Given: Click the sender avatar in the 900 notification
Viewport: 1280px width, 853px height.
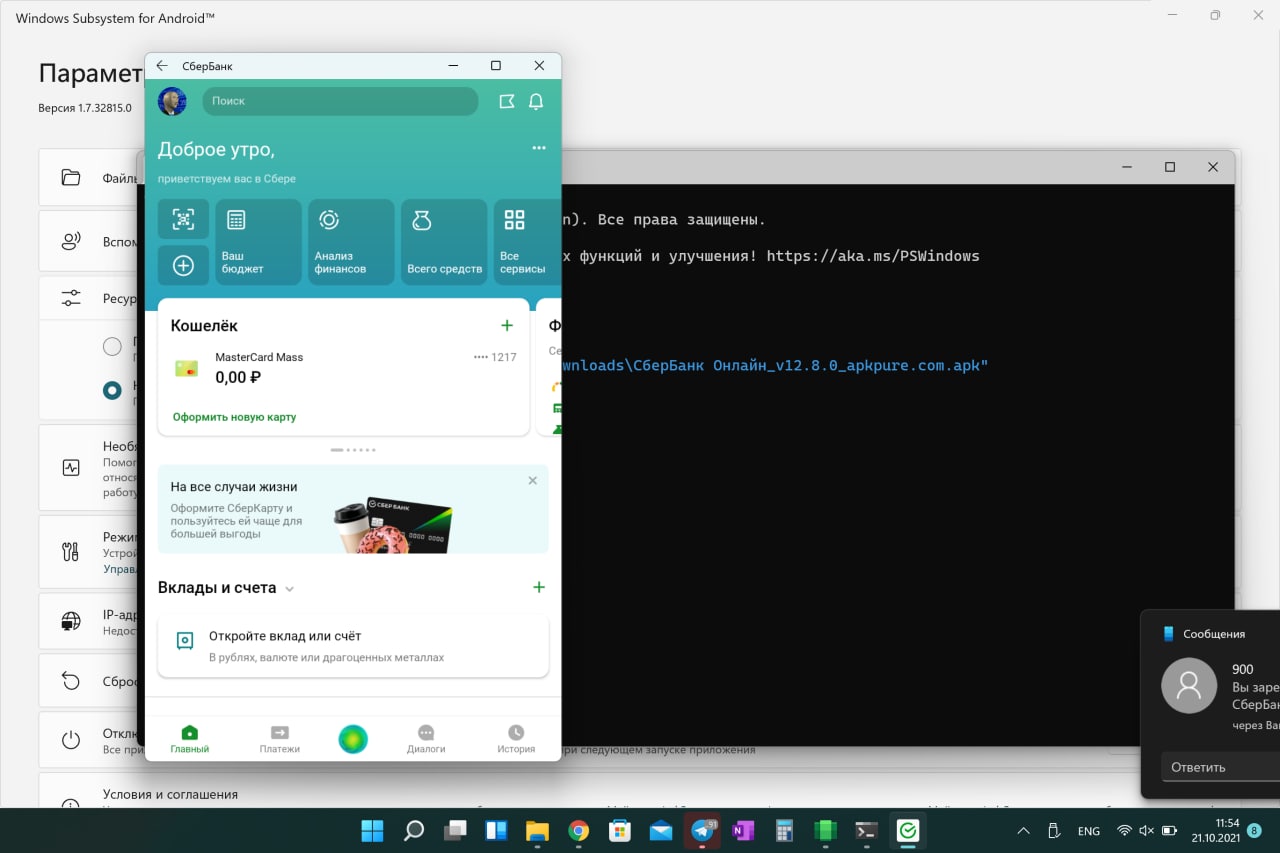Looking at the screenshot, I should coord(1189,685).
